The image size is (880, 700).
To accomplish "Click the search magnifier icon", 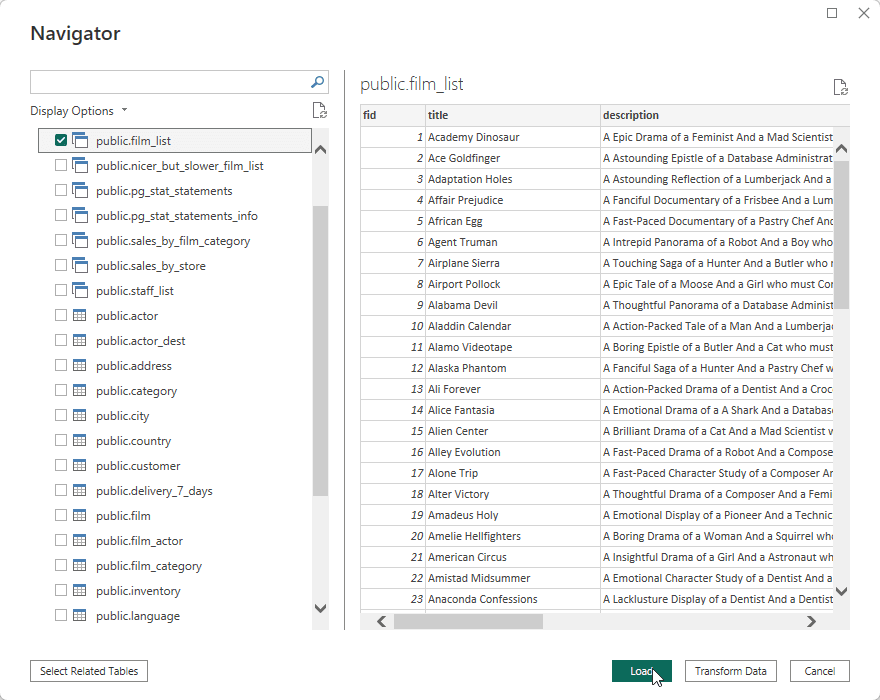I will coord(317,82).
